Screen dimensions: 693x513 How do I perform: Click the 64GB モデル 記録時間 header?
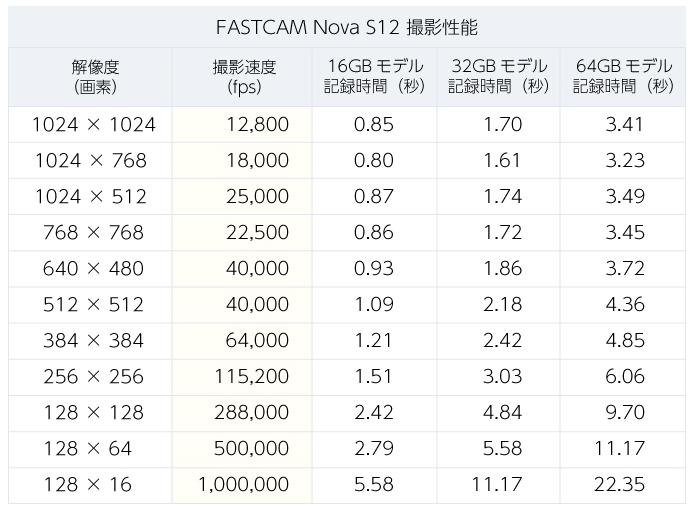click(x=623, y=77)
